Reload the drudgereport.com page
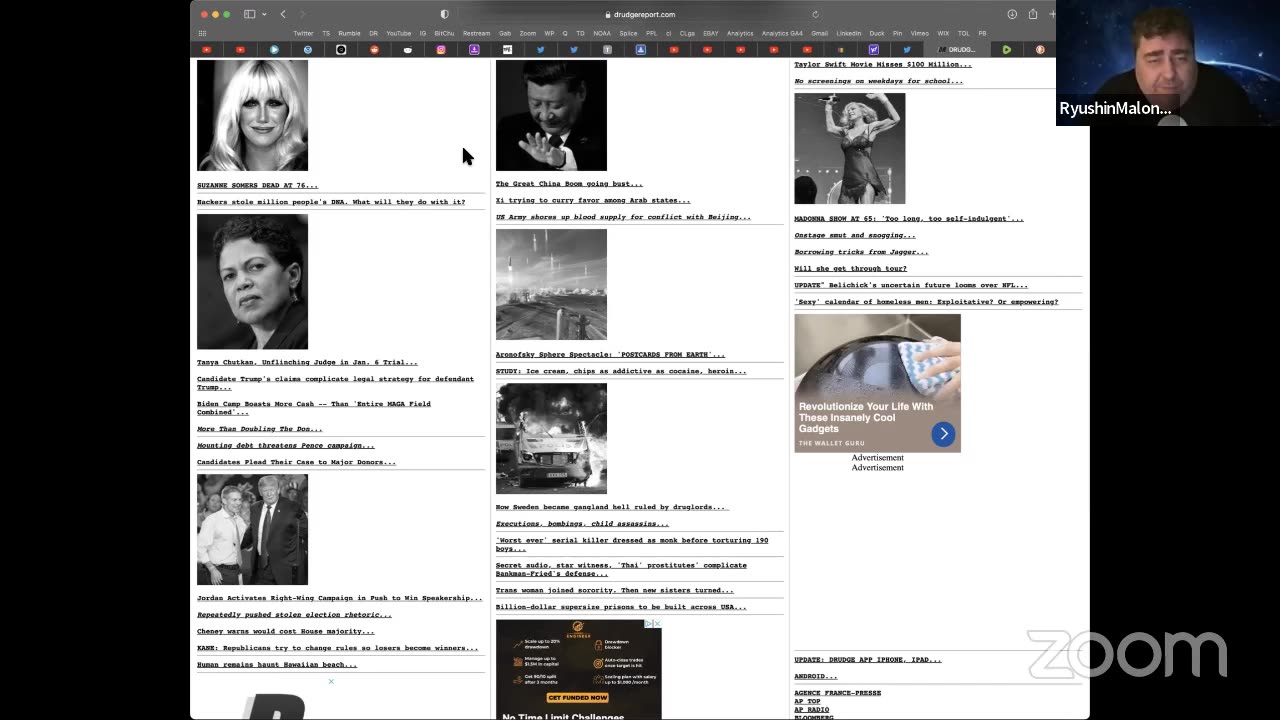This screenshot has width=1280, height=720. pos(815,14)
